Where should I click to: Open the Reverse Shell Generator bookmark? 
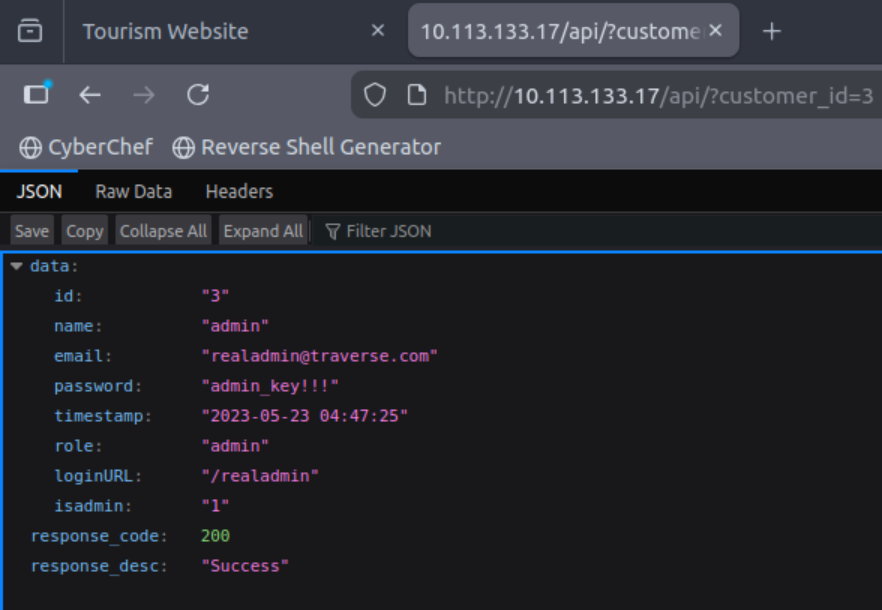(307, 147)
